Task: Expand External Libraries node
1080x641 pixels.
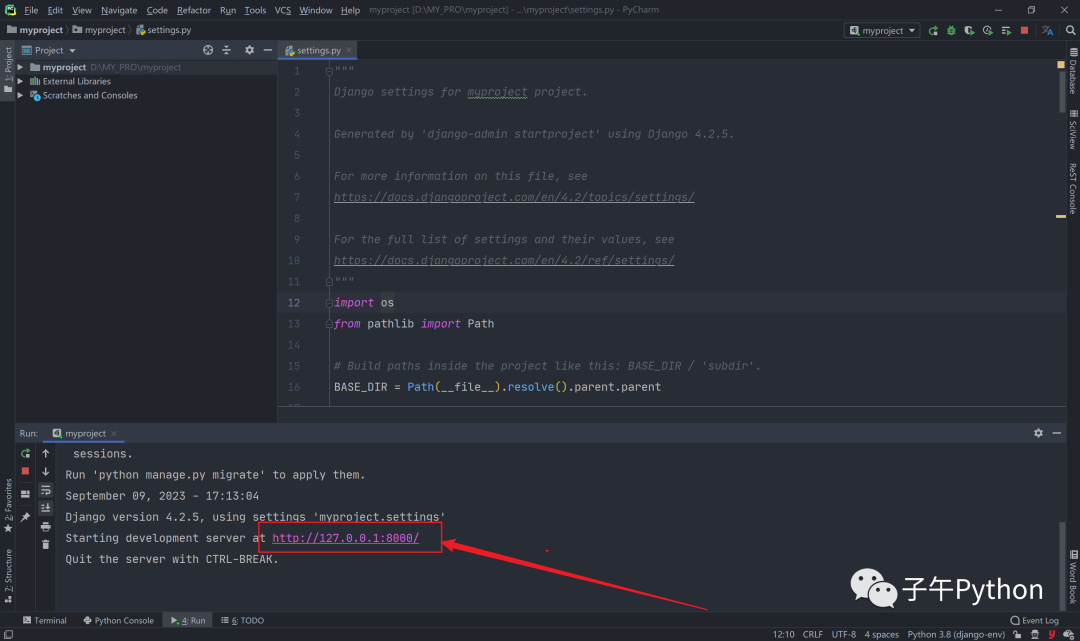Action: pos(21,81)
